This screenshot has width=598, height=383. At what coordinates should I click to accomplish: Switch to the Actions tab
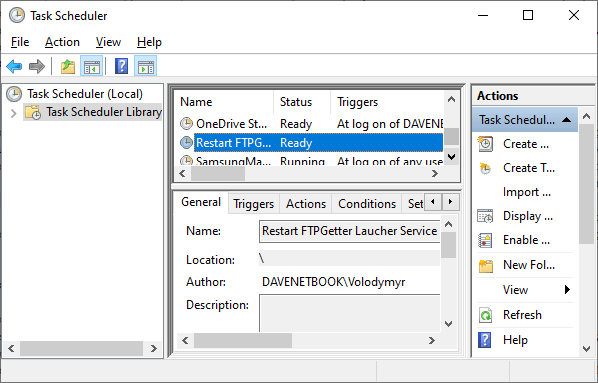(306, 204)
